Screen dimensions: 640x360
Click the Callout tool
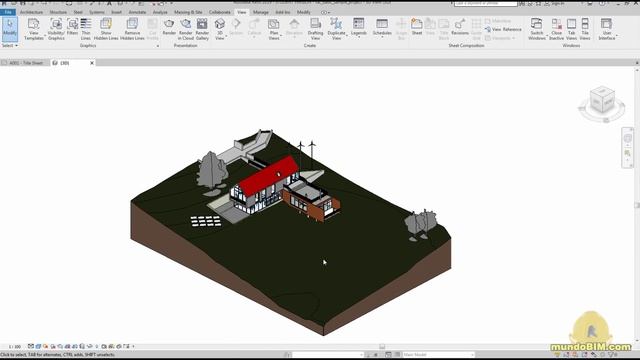[254, 27]
